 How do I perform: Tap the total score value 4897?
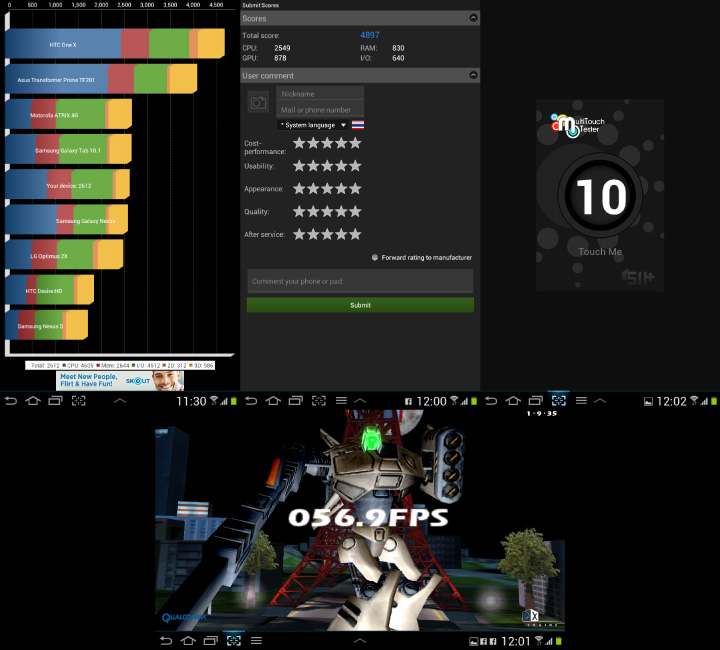point(370,35)
